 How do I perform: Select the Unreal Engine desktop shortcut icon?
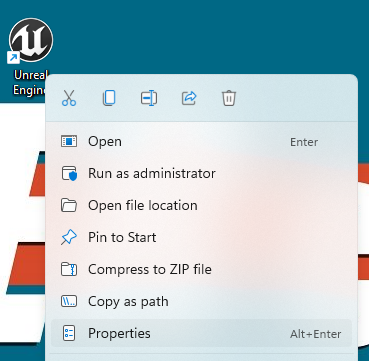(31, 40)
